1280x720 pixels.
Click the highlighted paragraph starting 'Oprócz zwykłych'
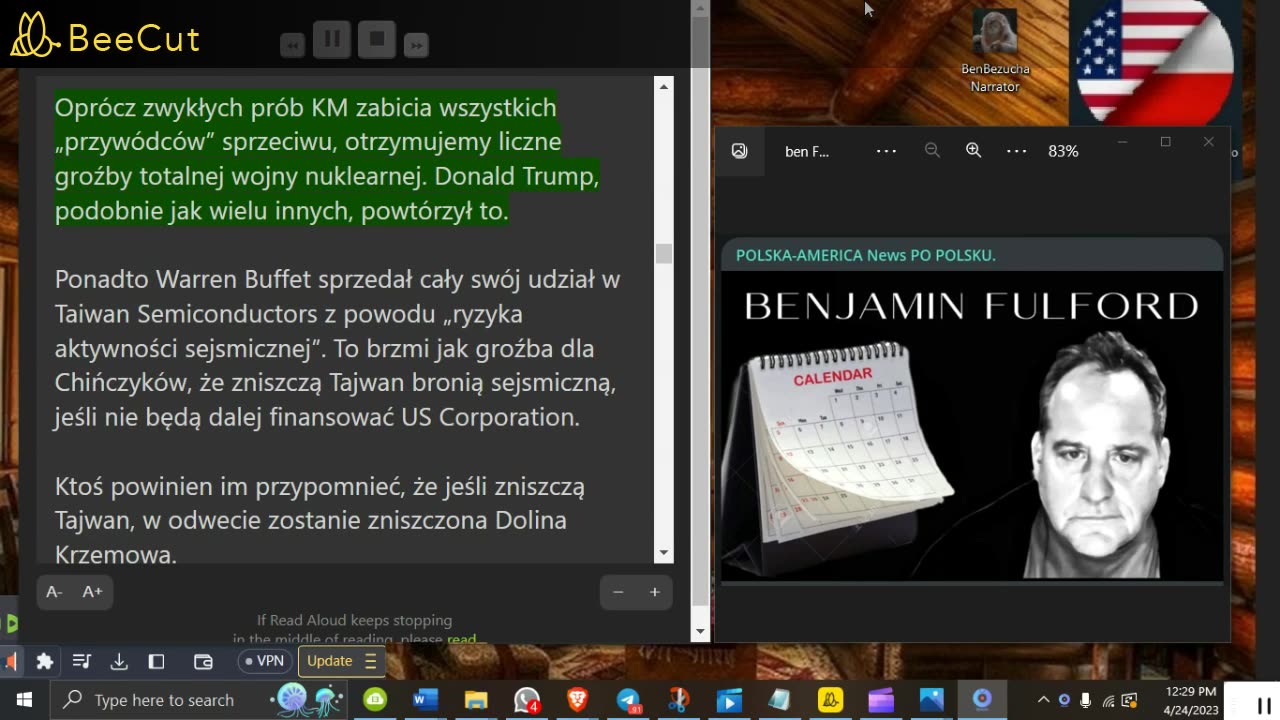click(x=327, y=159)
